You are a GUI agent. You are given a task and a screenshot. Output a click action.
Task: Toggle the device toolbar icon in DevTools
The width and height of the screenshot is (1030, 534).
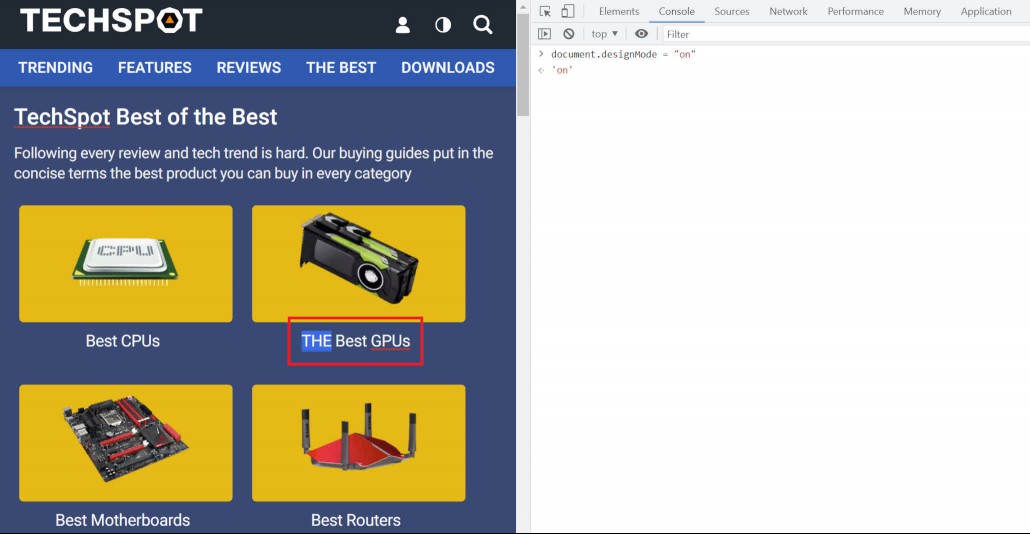(x=568, y=11)
